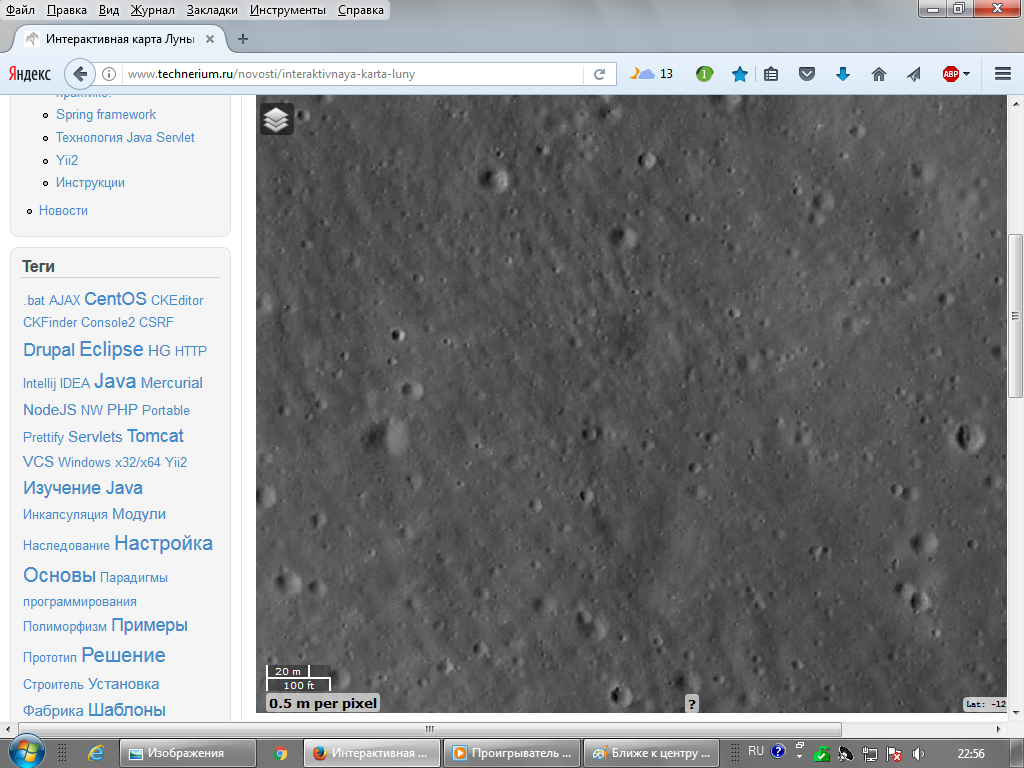
Task: Open the Технология Java Servlet link
Action: click(125, 137)
